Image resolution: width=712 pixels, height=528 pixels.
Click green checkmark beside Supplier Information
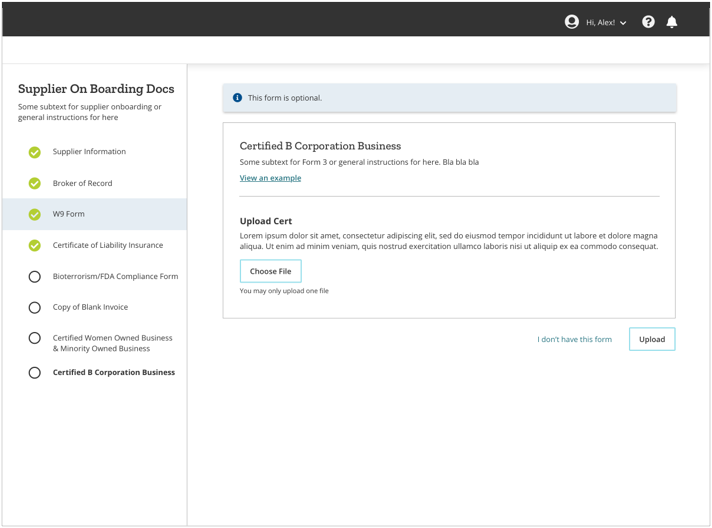click(x=35, y=152)
